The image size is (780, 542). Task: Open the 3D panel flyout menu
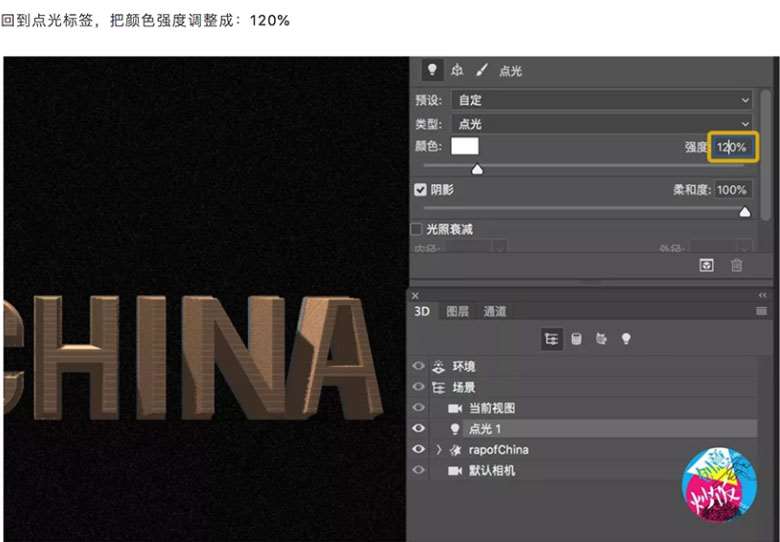(x=761, y=311)
